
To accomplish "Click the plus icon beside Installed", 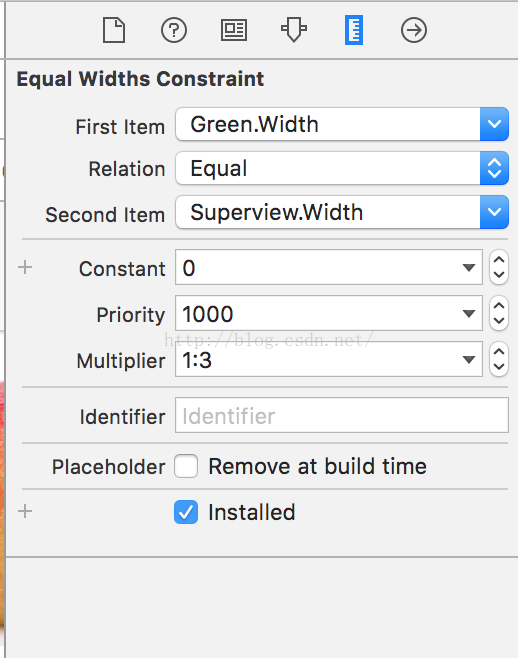I will click(x=25, y=512).
